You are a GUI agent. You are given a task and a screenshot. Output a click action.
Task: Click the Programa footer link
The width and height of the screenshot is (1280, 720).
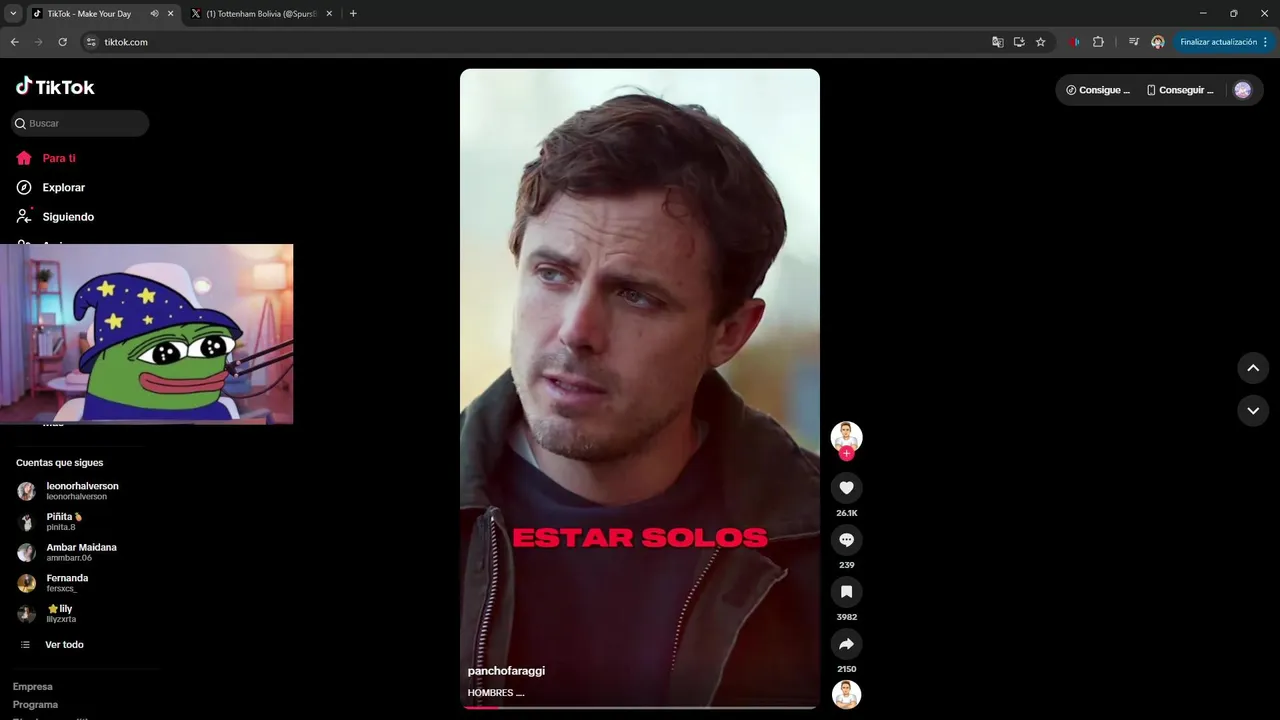(36, 705)
